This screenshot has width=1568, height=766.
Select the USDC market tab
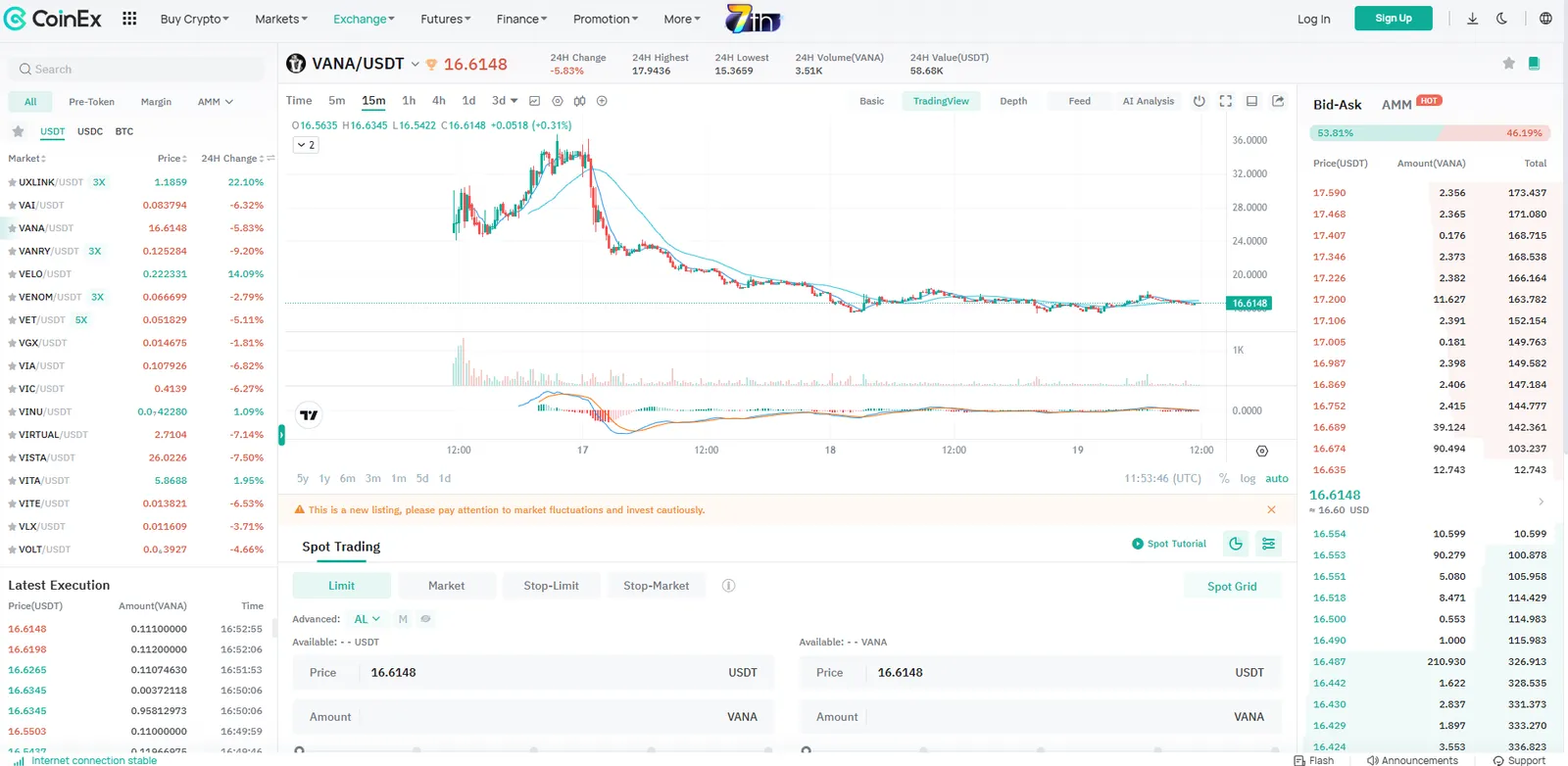pos(90,131)
